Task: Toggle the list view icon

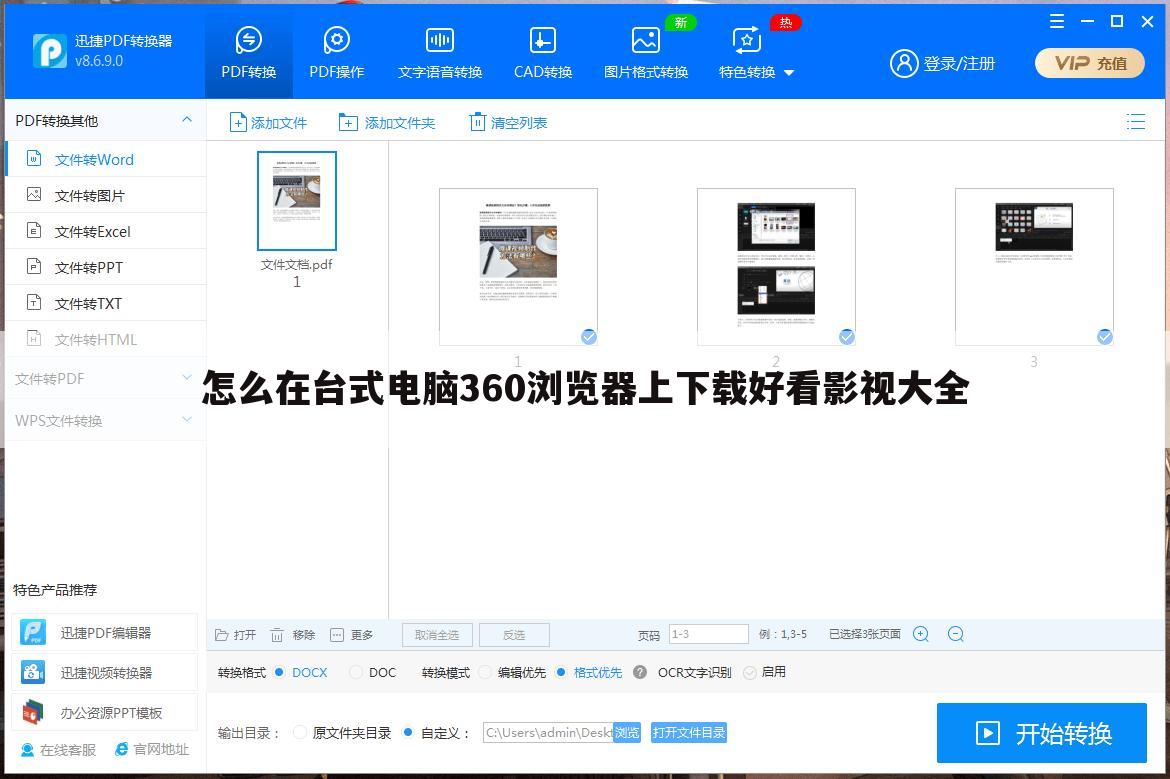Action: click(1136, 122)
